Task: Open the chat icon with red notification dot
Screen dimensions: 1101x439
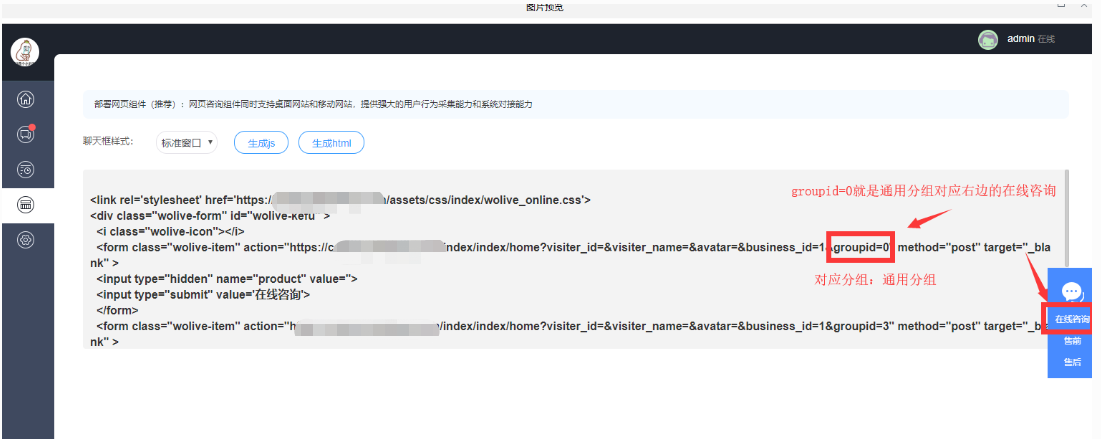Action: [26, 134]
